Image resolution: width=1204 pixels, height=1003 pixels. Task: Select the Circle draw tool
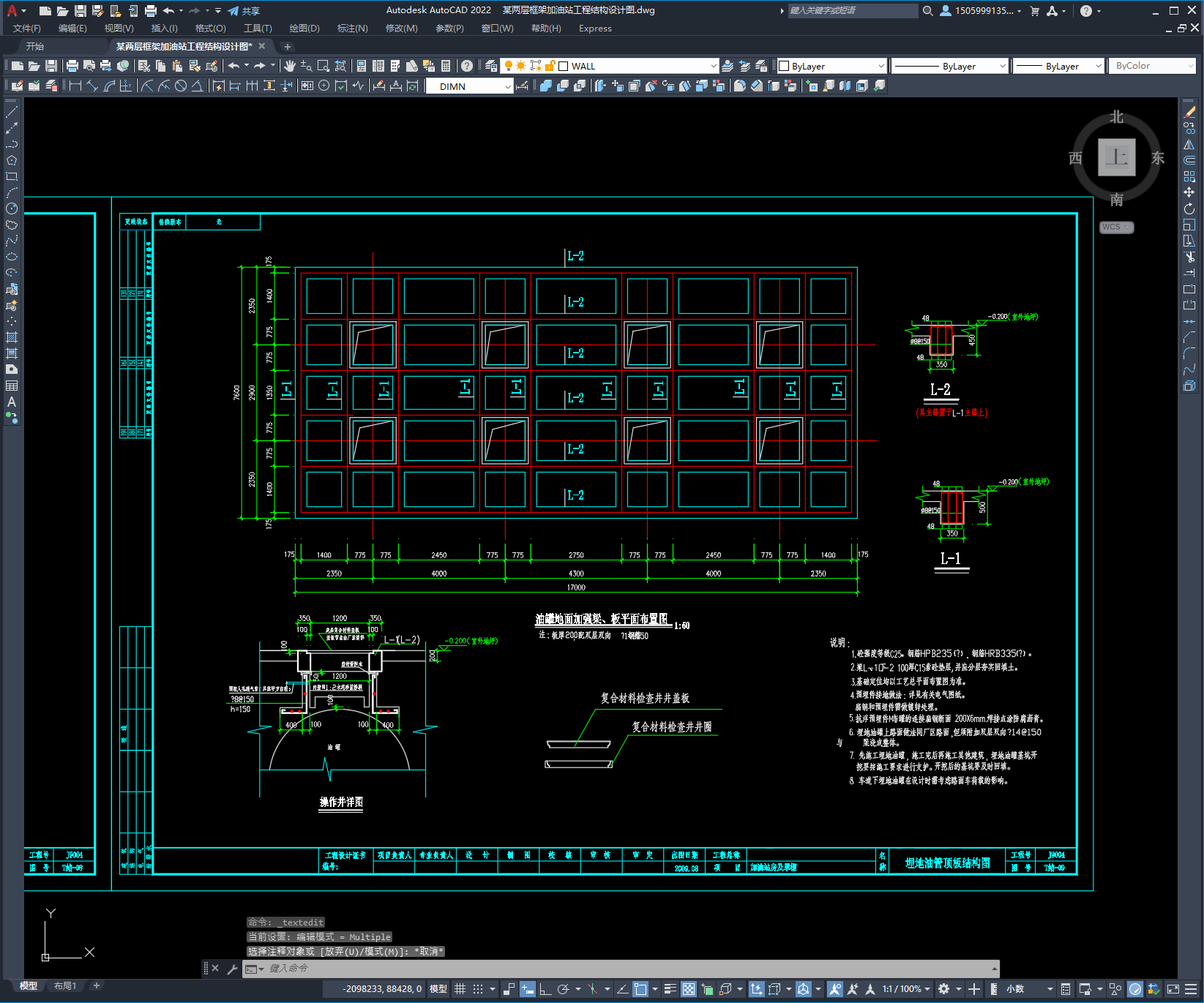12,209
